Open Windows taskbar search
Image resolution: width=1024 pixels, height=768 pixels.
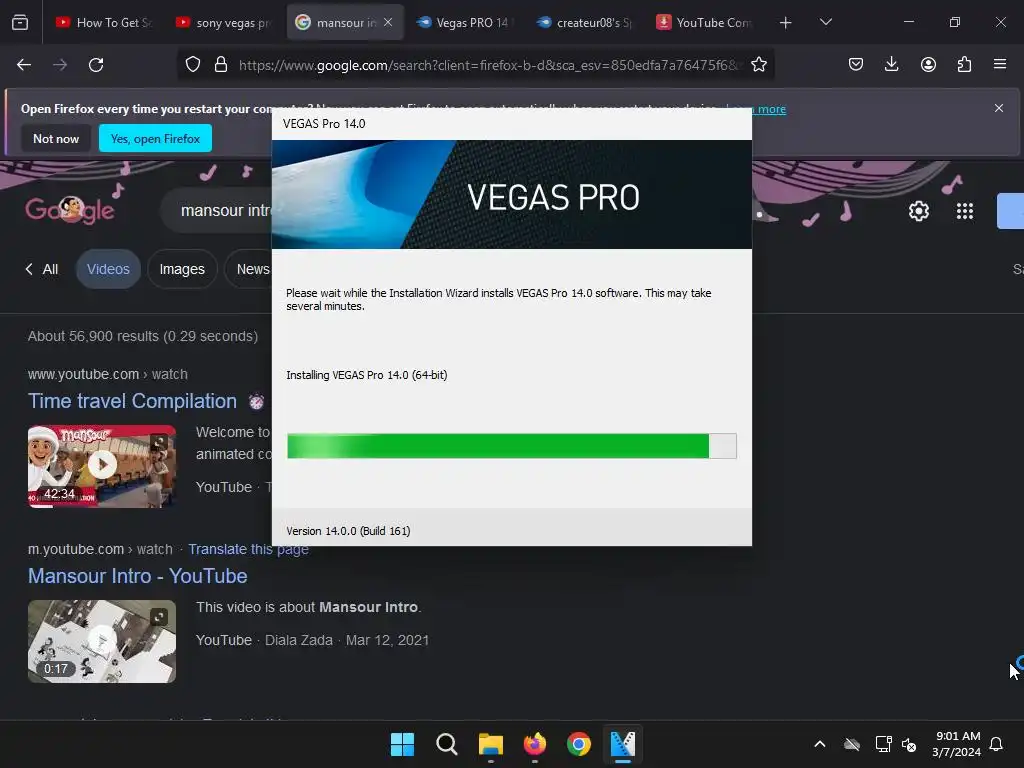(447, 744)
